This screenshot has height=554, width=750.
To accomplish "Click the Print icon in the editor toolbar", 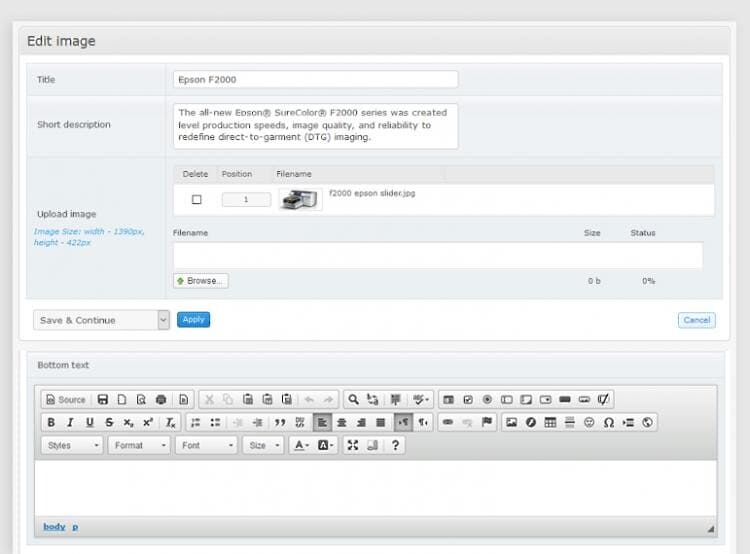I will click(161, 399).
